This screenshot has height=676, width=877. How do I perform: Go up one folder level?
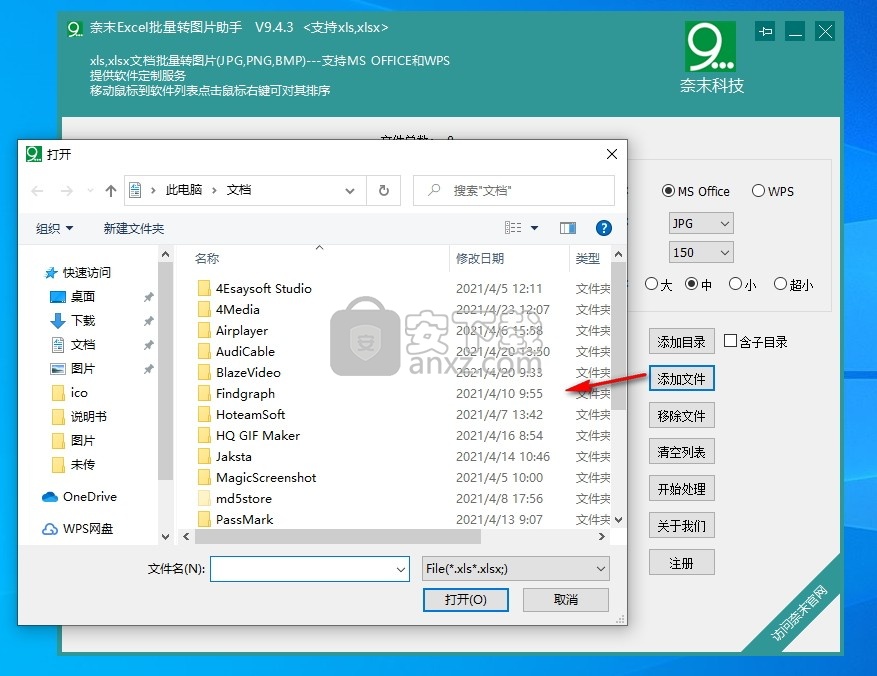pyautogui.click(x=111, y=191)
